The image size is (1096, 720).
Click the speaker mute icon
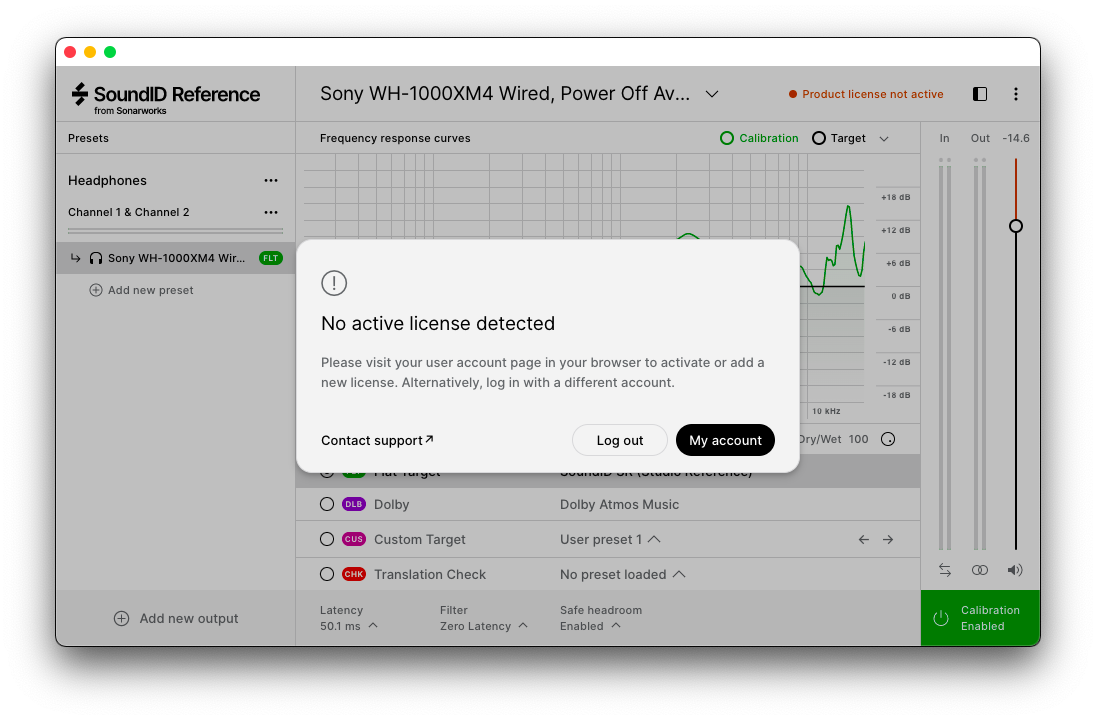pos(1015,570)
